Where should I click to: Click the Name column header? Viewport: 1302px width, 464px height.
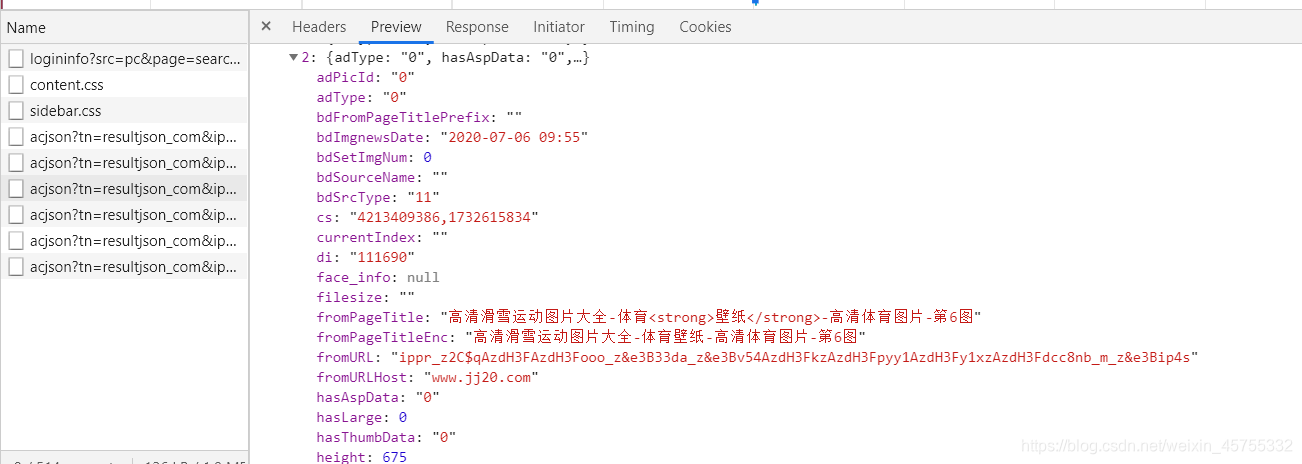pos(124,28)
